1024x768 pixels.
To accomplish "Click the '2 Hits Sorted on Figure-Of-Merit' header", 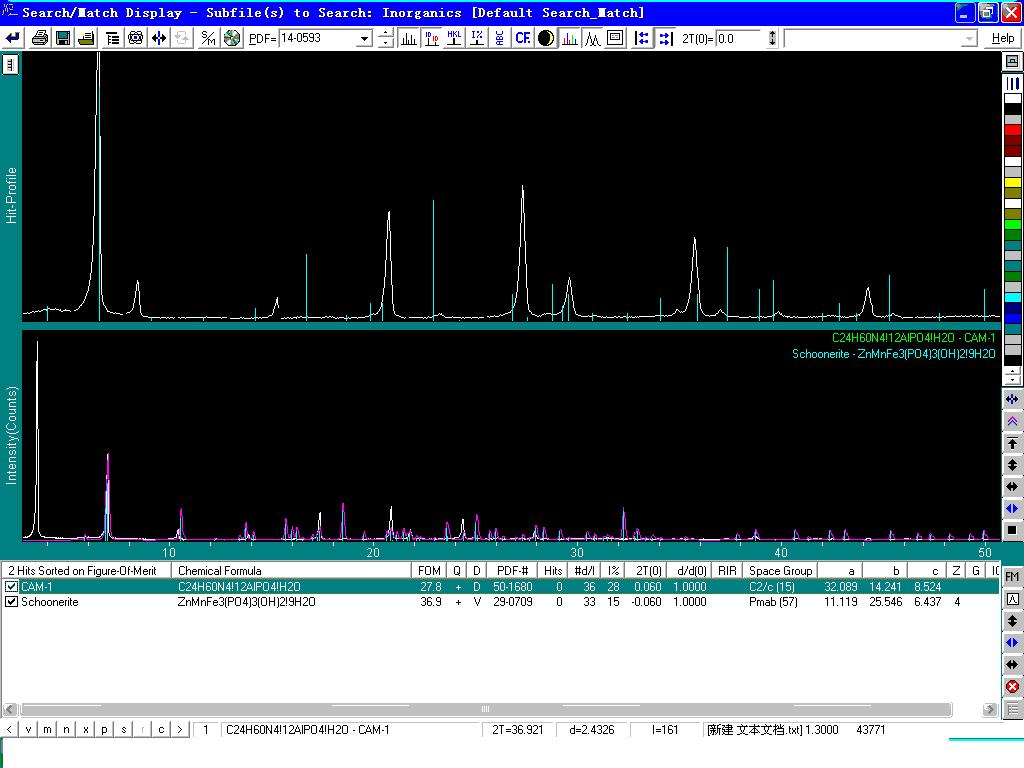I will 86,571.
